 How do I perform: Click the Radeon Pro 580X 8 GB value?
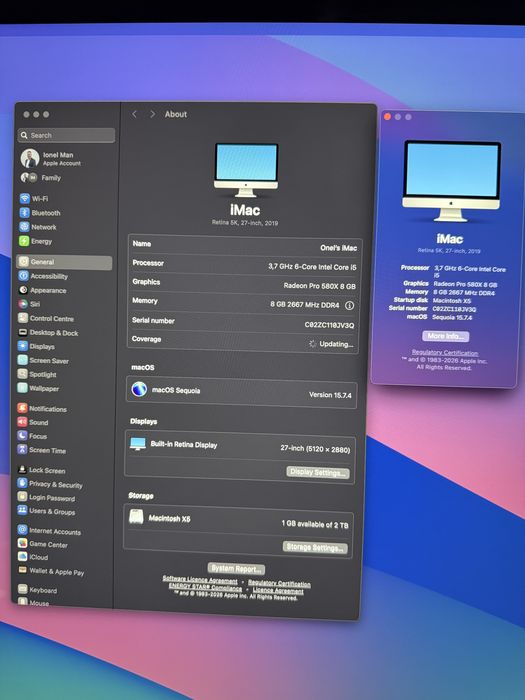[x=320, y=286]
